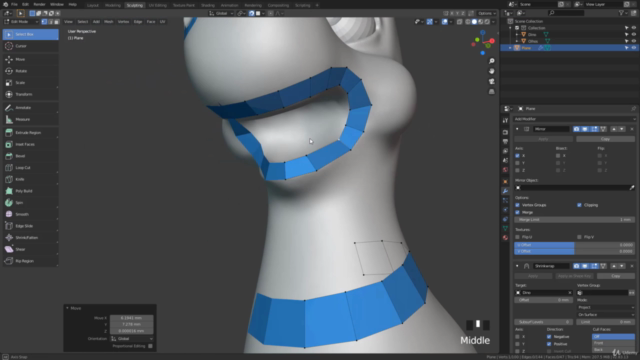Image resolution: width=640 pixels, height=360 pixels.
Task: Select the Loop Cut tool
Action: click(x=31, y=168)
